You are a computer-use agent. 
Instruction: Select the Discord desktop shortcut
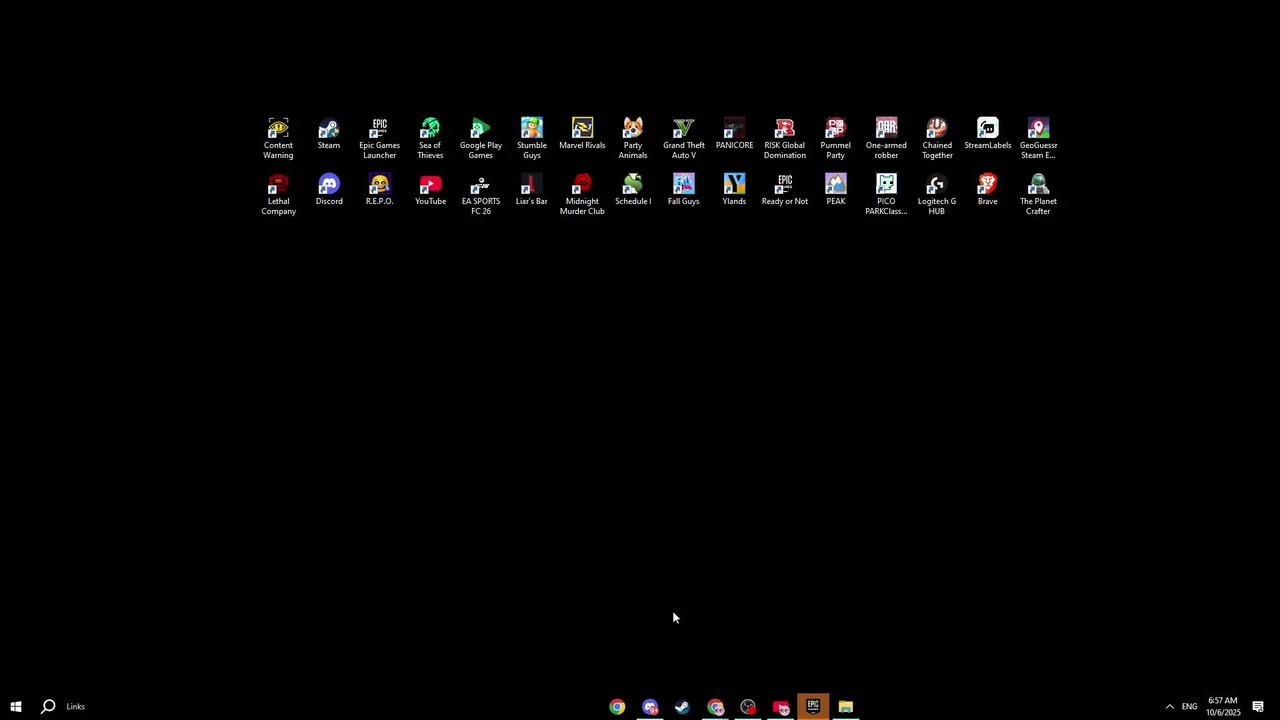pos(329,190)
